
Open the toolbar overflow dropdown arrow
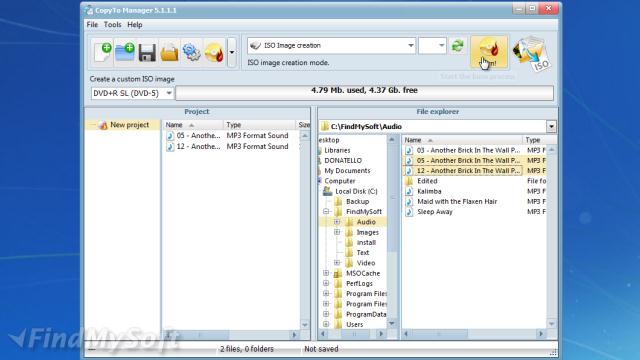click(x=231, y=52)
